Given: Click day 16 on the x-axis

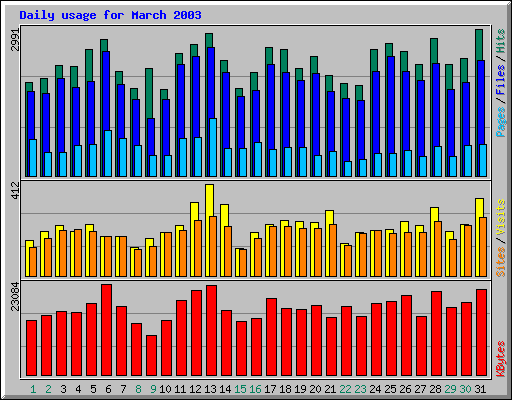Looking at the screenshot, I should point(255,389).
